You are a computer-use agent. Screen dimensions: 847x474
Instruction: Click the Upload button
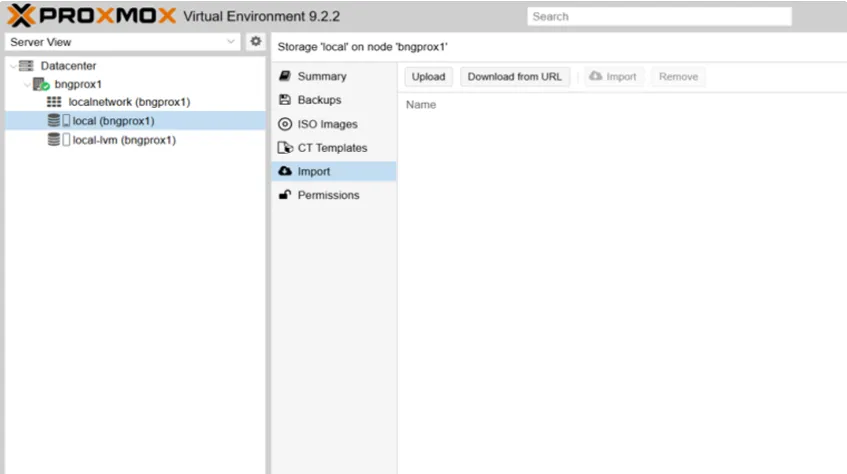[x=428, y=77]
